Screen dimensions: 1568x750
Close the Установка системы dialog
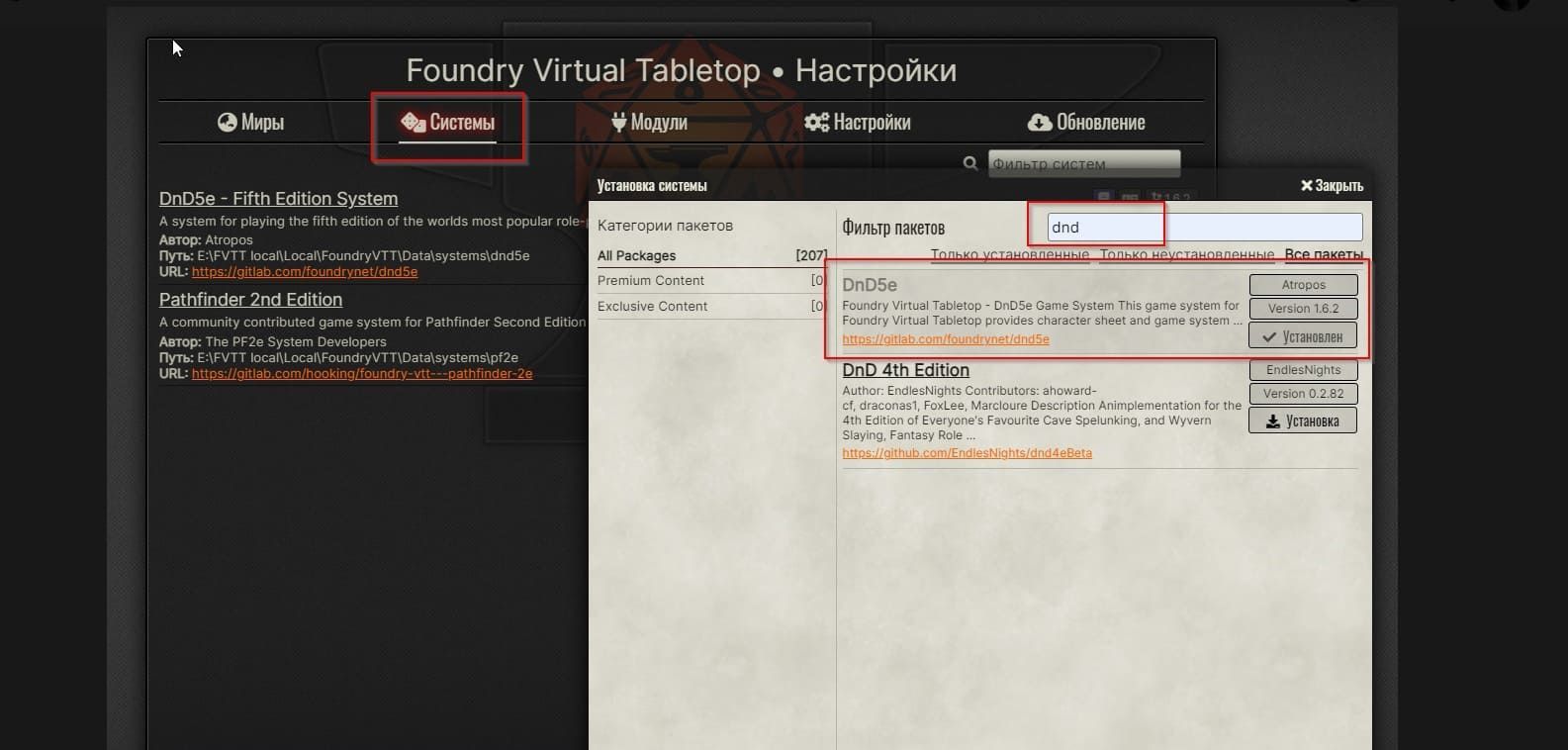click(x=1332, y=185)
